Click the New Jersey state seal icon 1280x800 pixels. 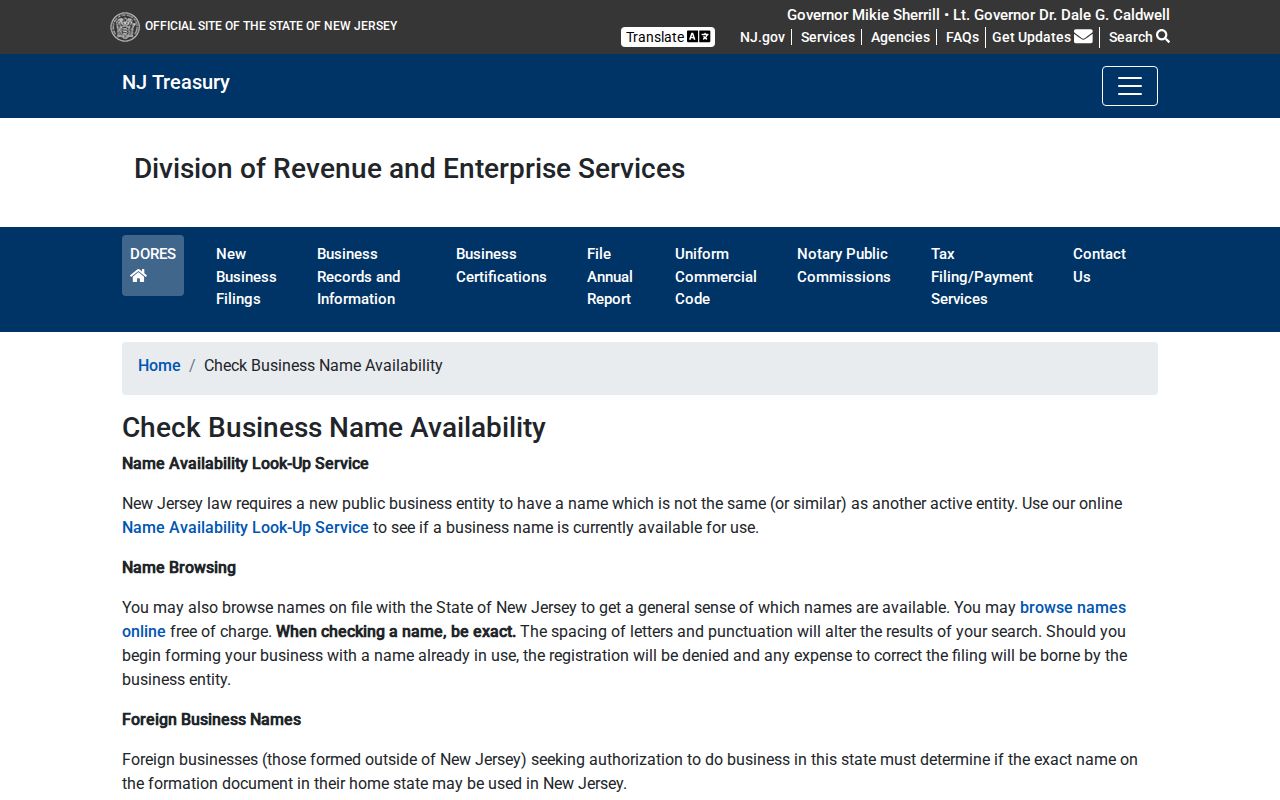(125, 27)
